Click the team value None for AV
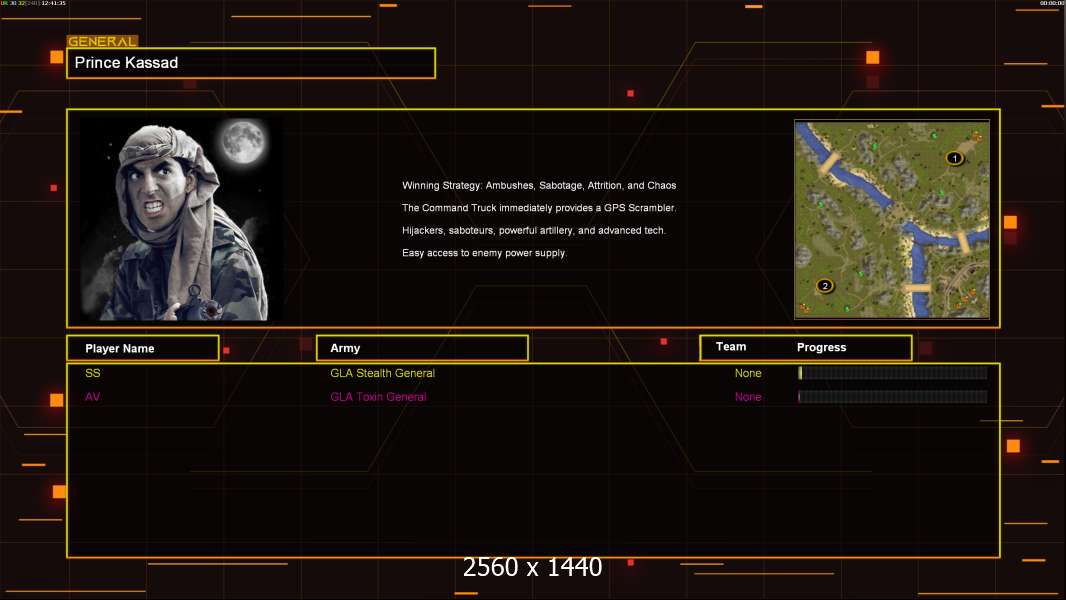The image size is (1066, 600). click(x=748, y=397)
